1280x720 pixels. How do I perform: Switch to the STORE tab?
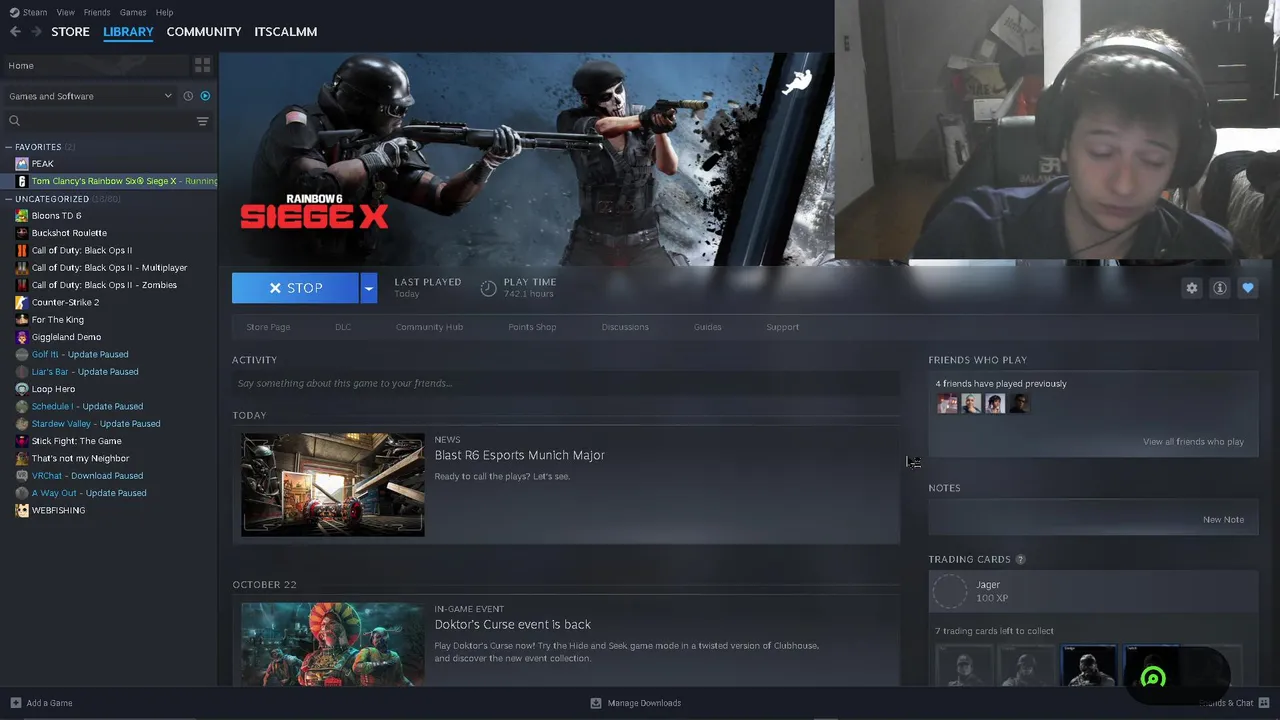(70, 32)
